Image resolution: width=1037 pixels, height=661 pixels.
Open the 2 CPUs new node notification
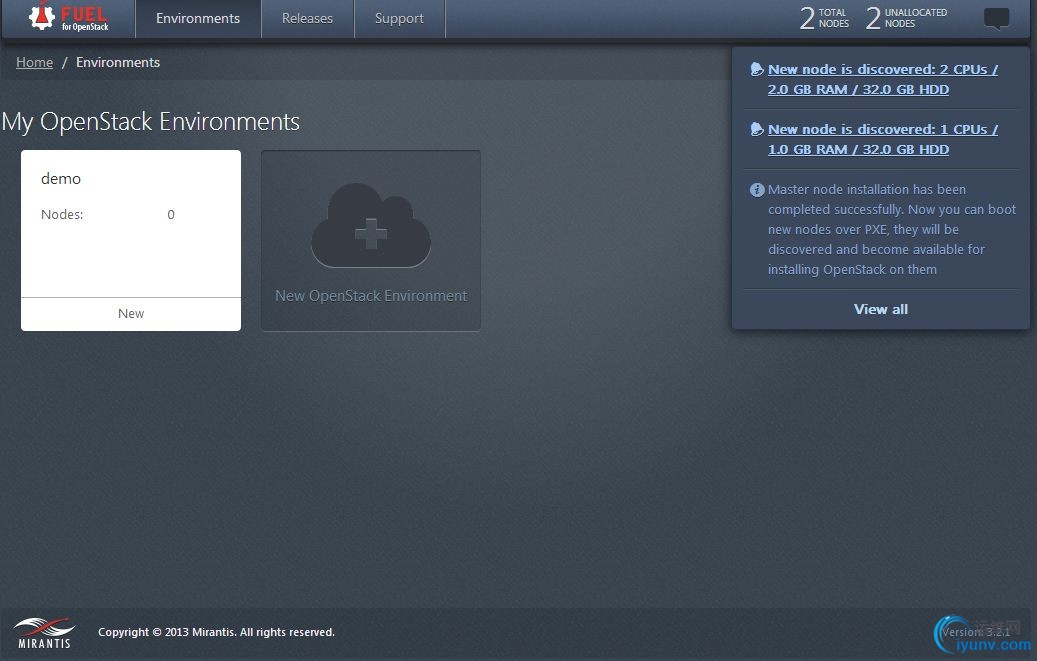tap(882, 79)
